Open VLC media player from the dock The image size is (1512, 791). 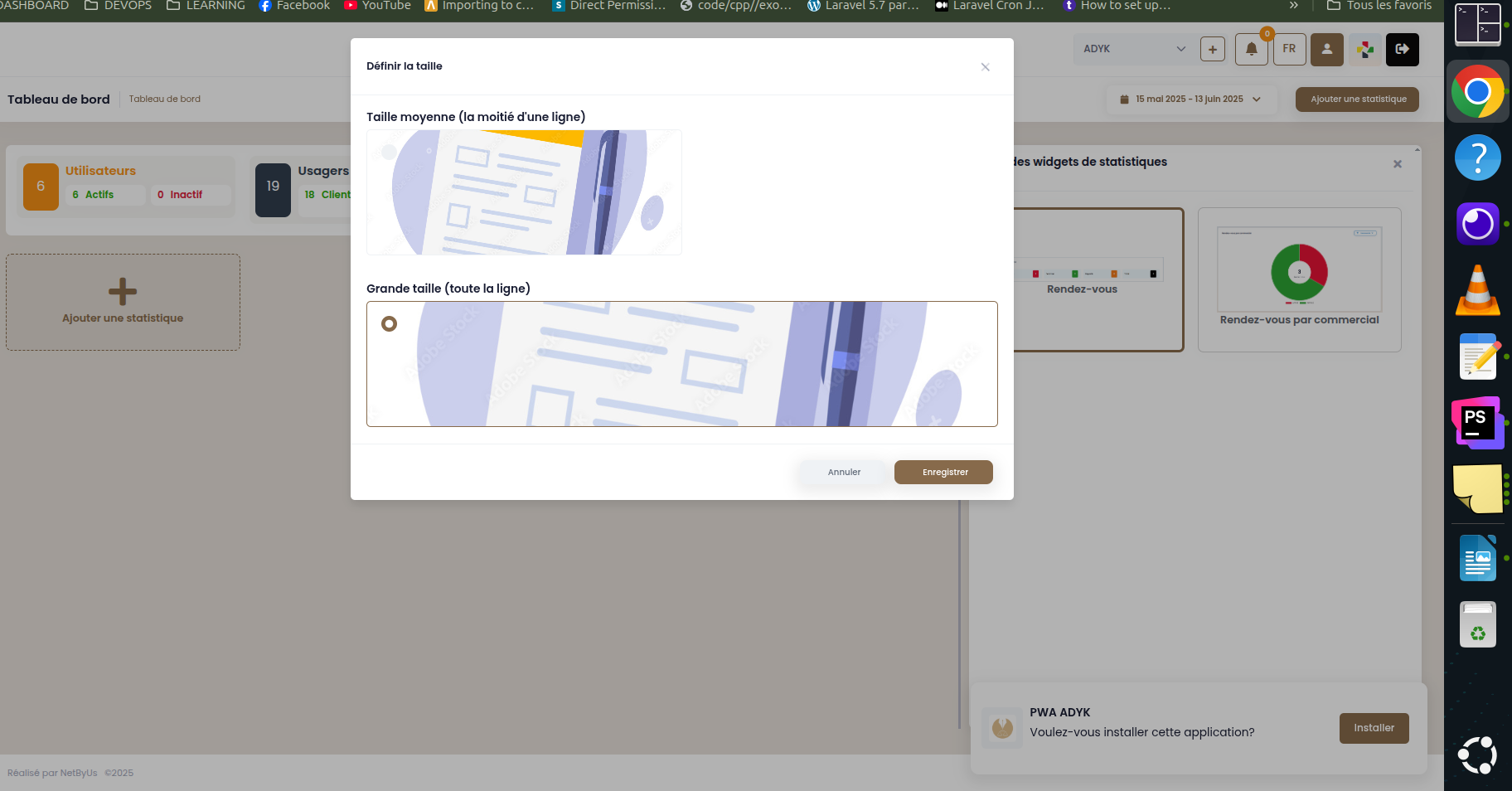[x=1477, y=290]
